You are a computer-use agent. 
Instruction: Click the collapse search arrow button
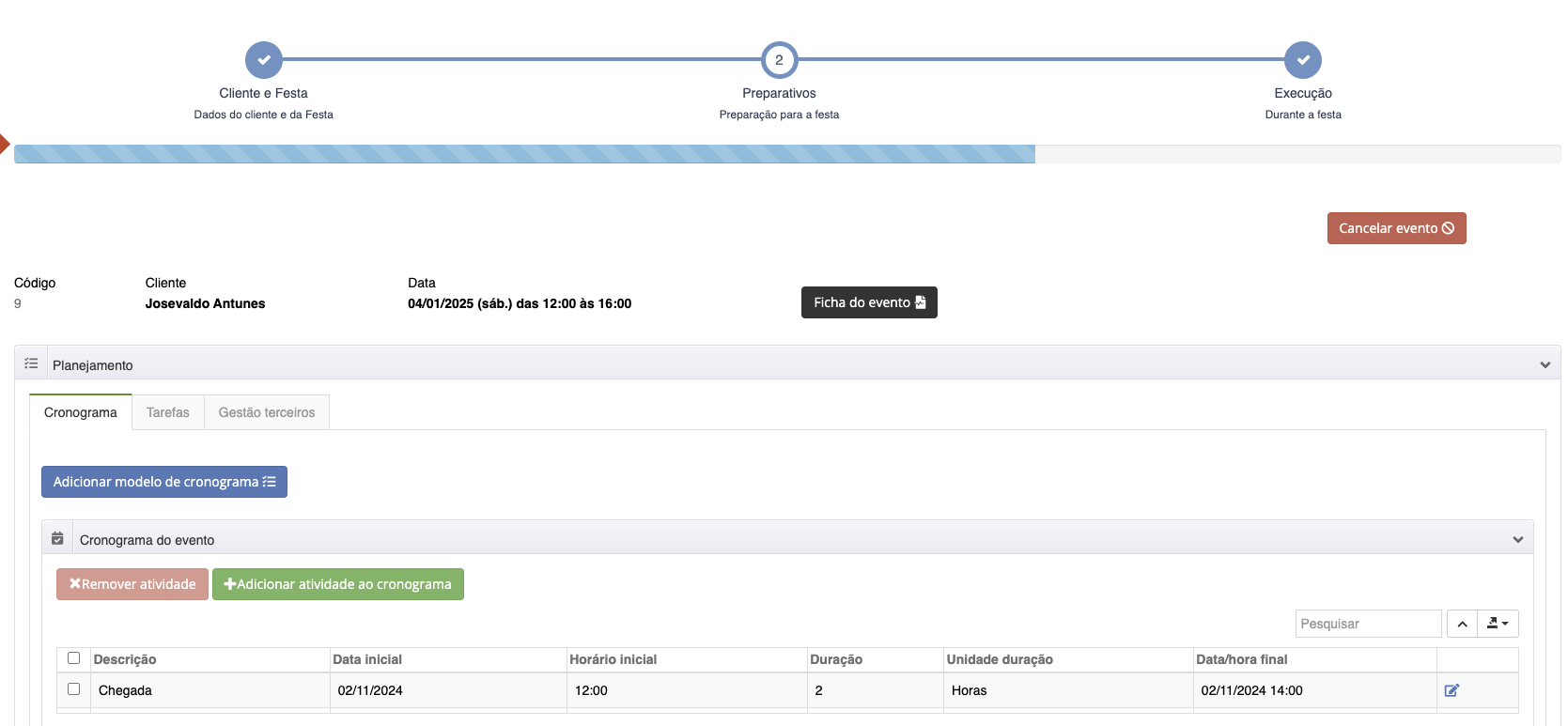1462,624
